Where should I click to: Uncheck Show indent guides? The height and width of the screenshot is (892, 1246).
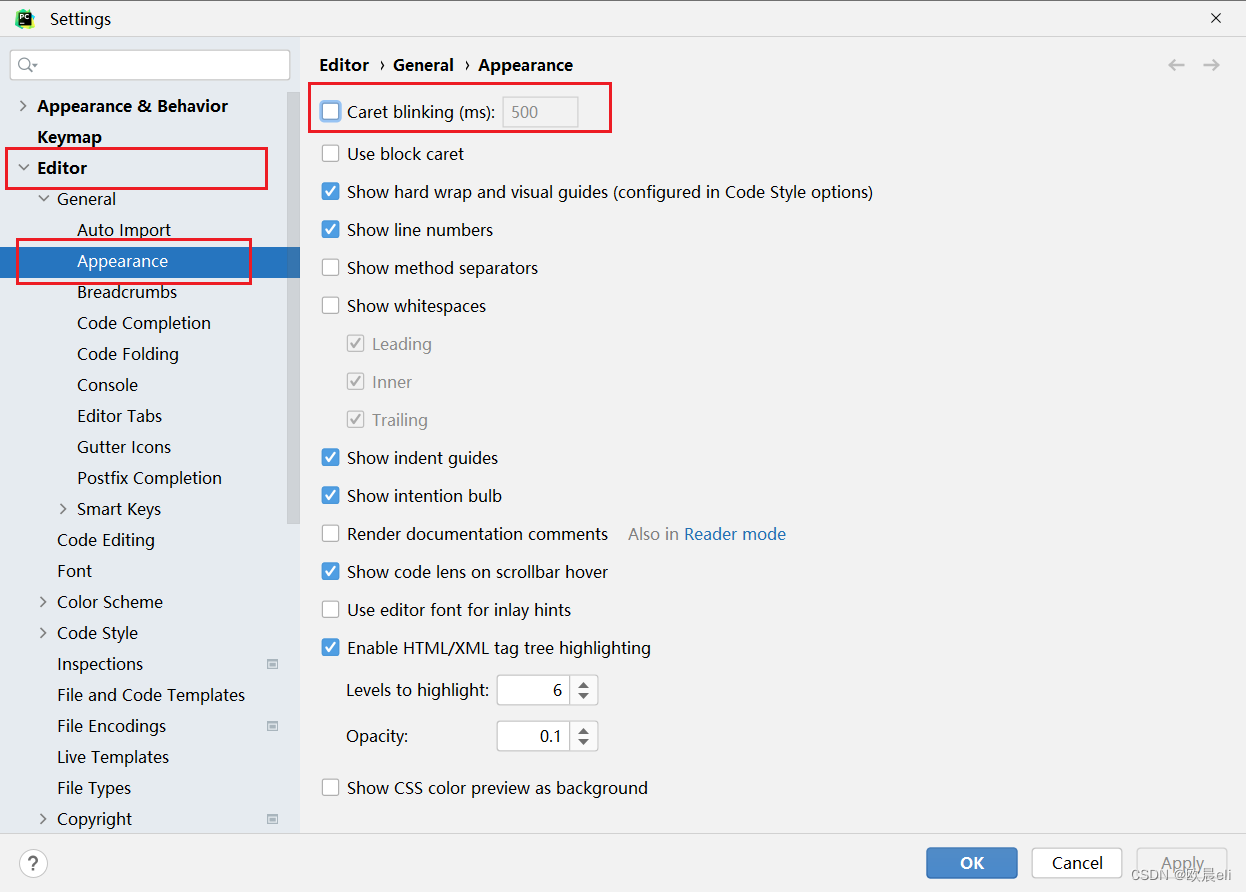click(x=331, y=458)
